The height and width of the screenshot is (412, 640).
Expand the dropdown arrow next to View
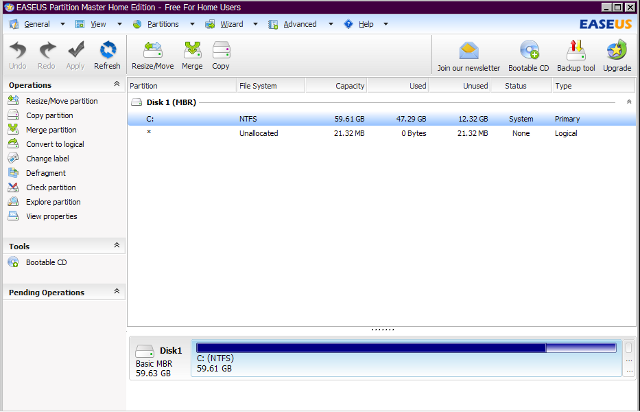(120, 24)
